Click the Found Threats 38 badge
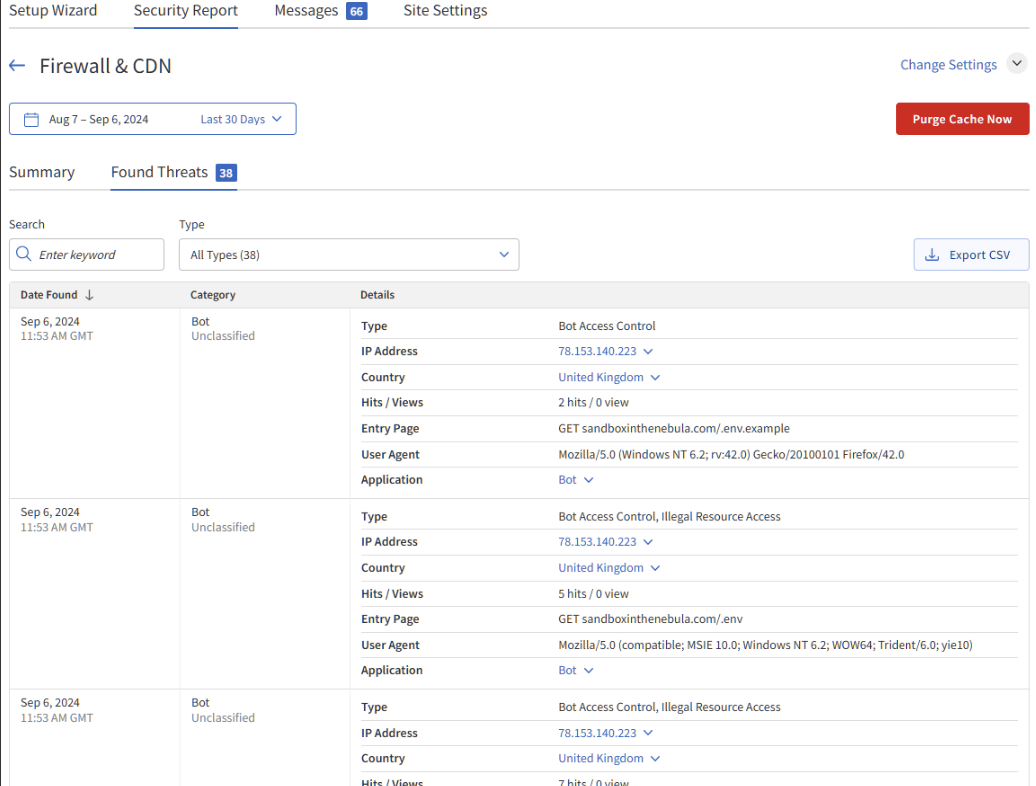 (x=226, y=173)
